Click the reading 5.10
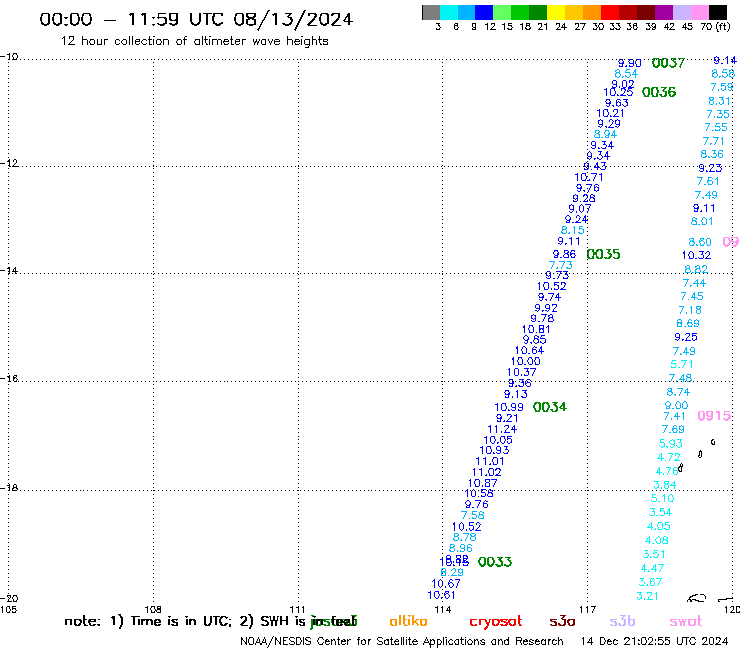The width and height of the screenshot is (740, 650). pyautogui.click(x=663, y=498)
